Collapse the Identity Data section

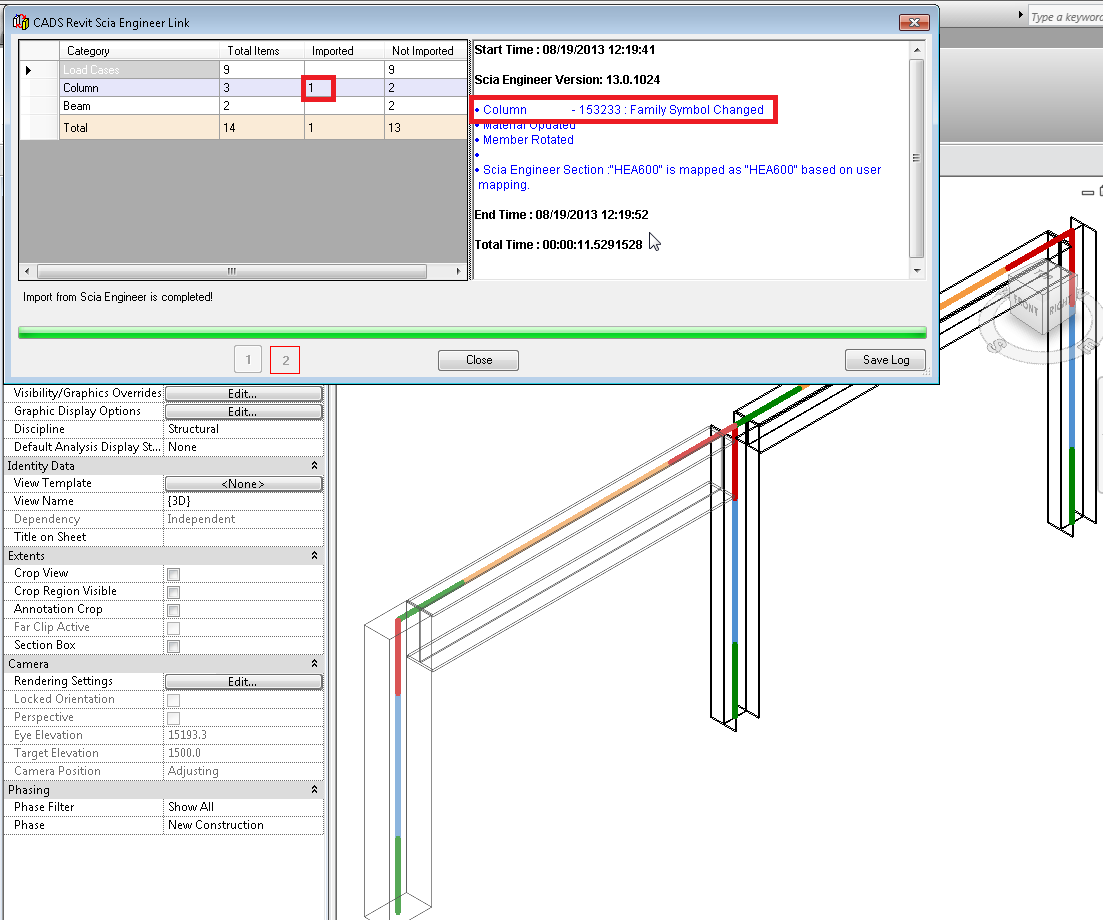point(314,466)
